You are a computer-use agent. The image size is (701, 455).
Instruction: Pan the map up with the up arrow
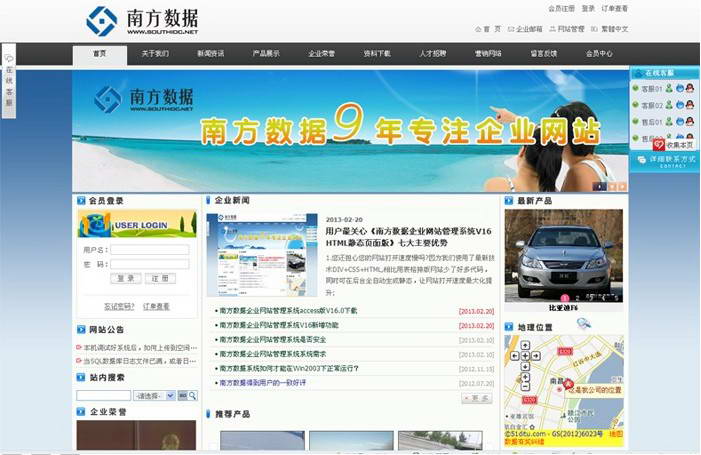click(x=525, y=345)
